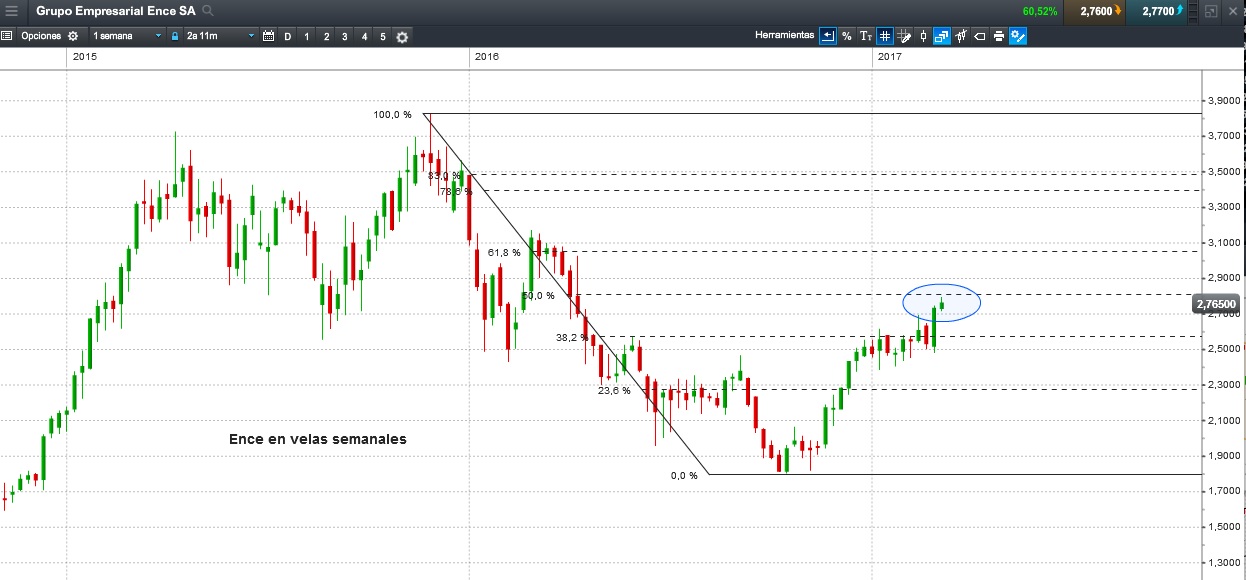Select the text annotation tool
This screenshot has width=1246, height=580.
866,36
